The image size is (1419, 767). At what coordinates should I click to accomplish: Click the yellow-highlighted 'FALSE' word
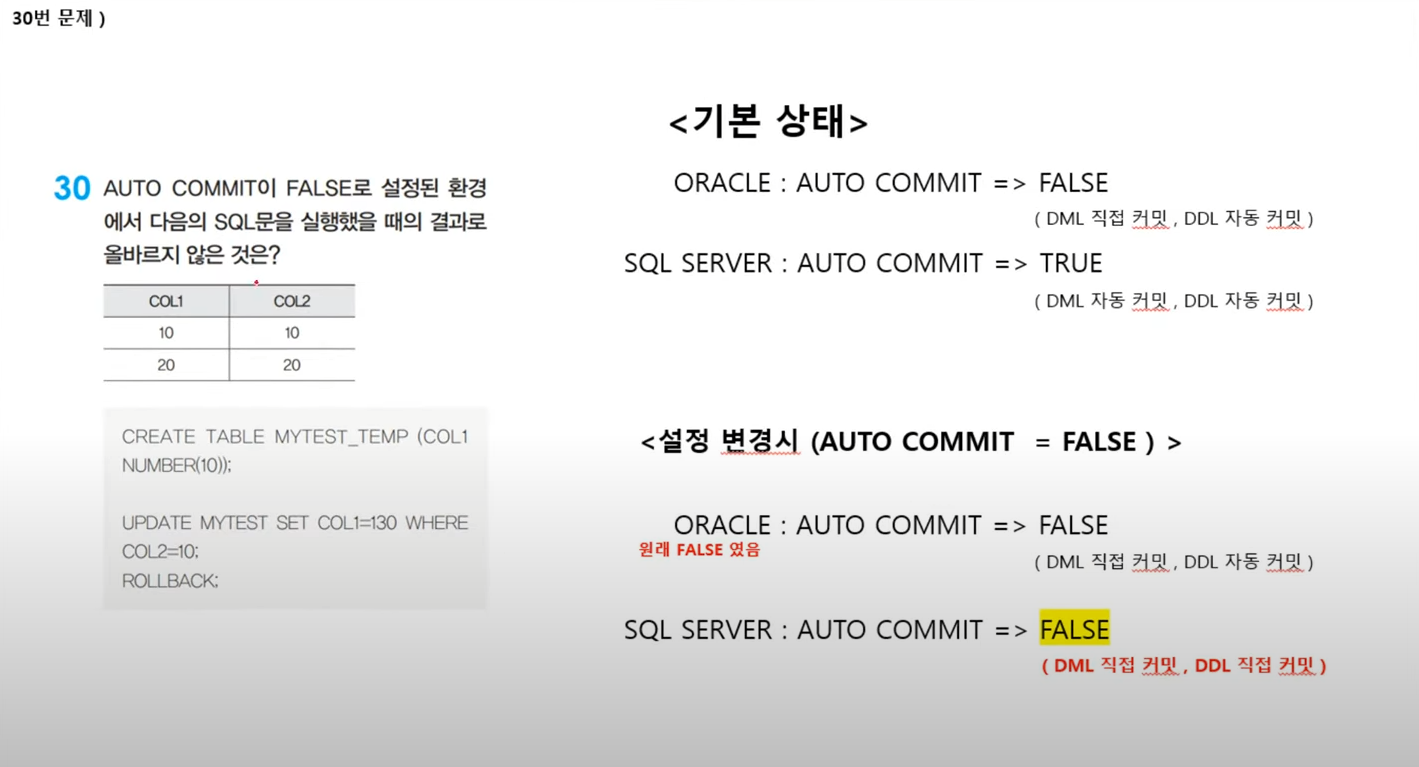coord(1075,629)
